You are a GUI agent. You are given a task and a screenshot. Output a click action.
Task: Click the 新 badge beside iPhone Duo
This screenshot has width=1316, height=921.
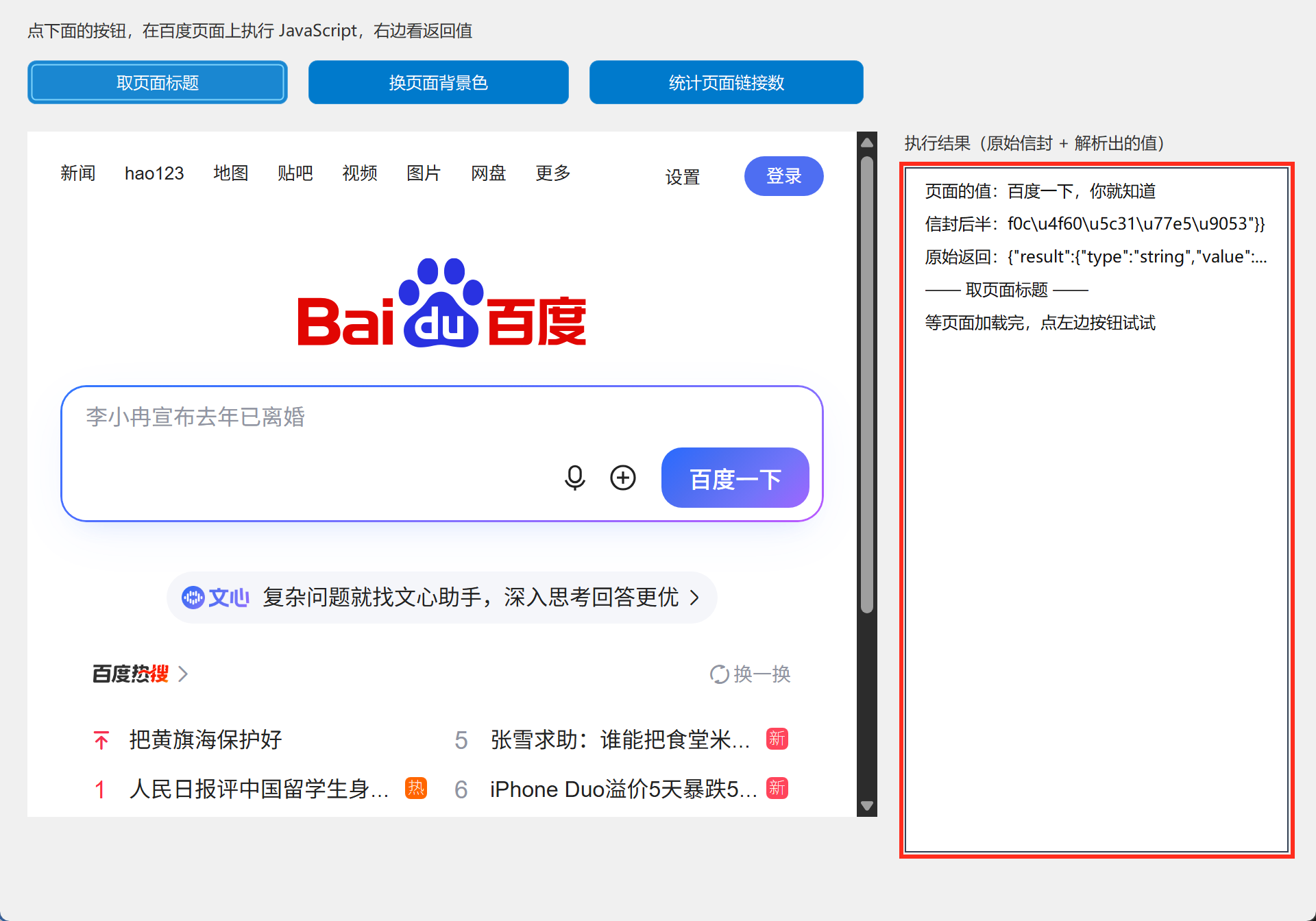pos(777,788)
